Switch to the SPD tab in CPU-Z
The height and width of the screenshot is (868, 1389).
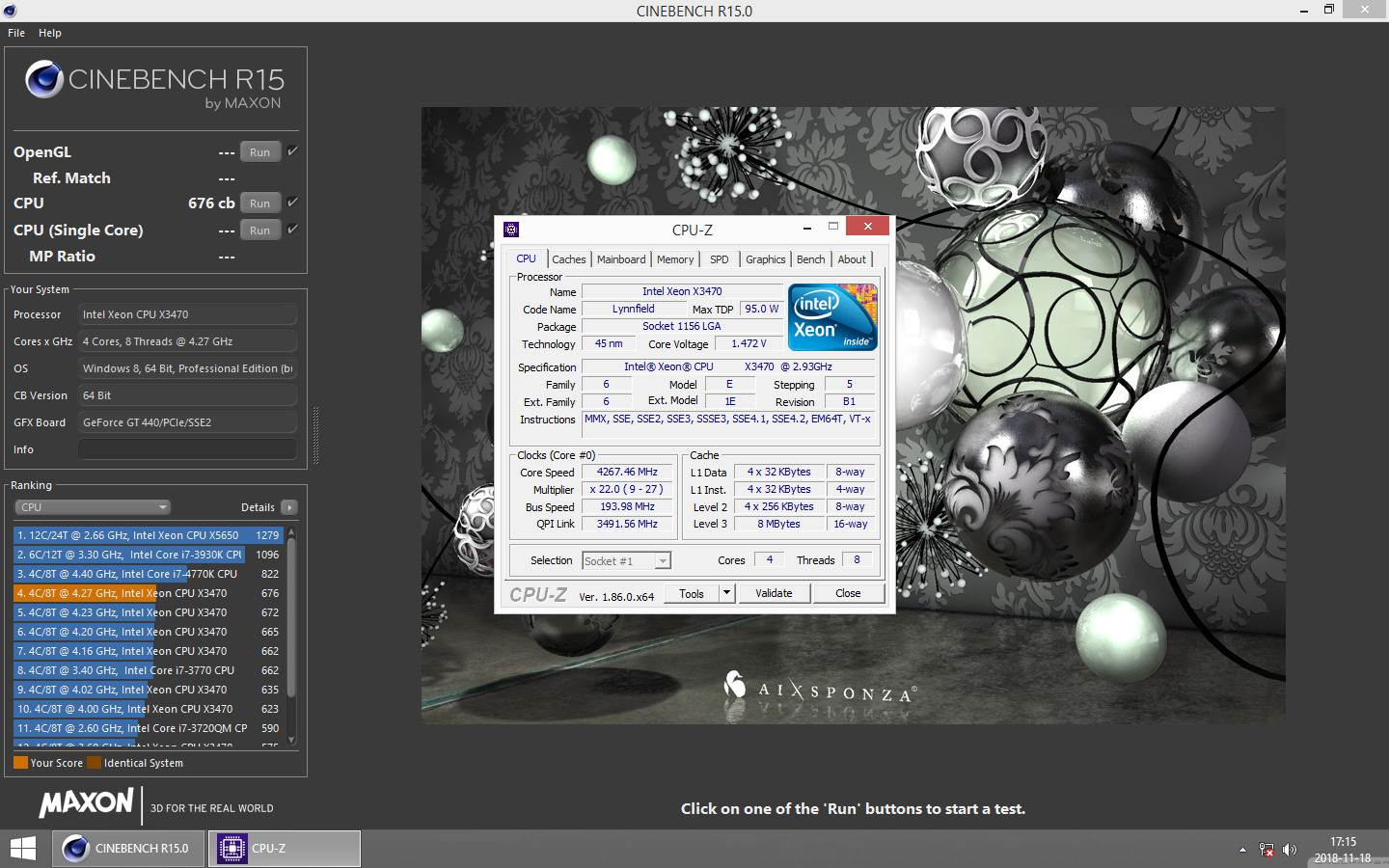click(x=720, y=259)
